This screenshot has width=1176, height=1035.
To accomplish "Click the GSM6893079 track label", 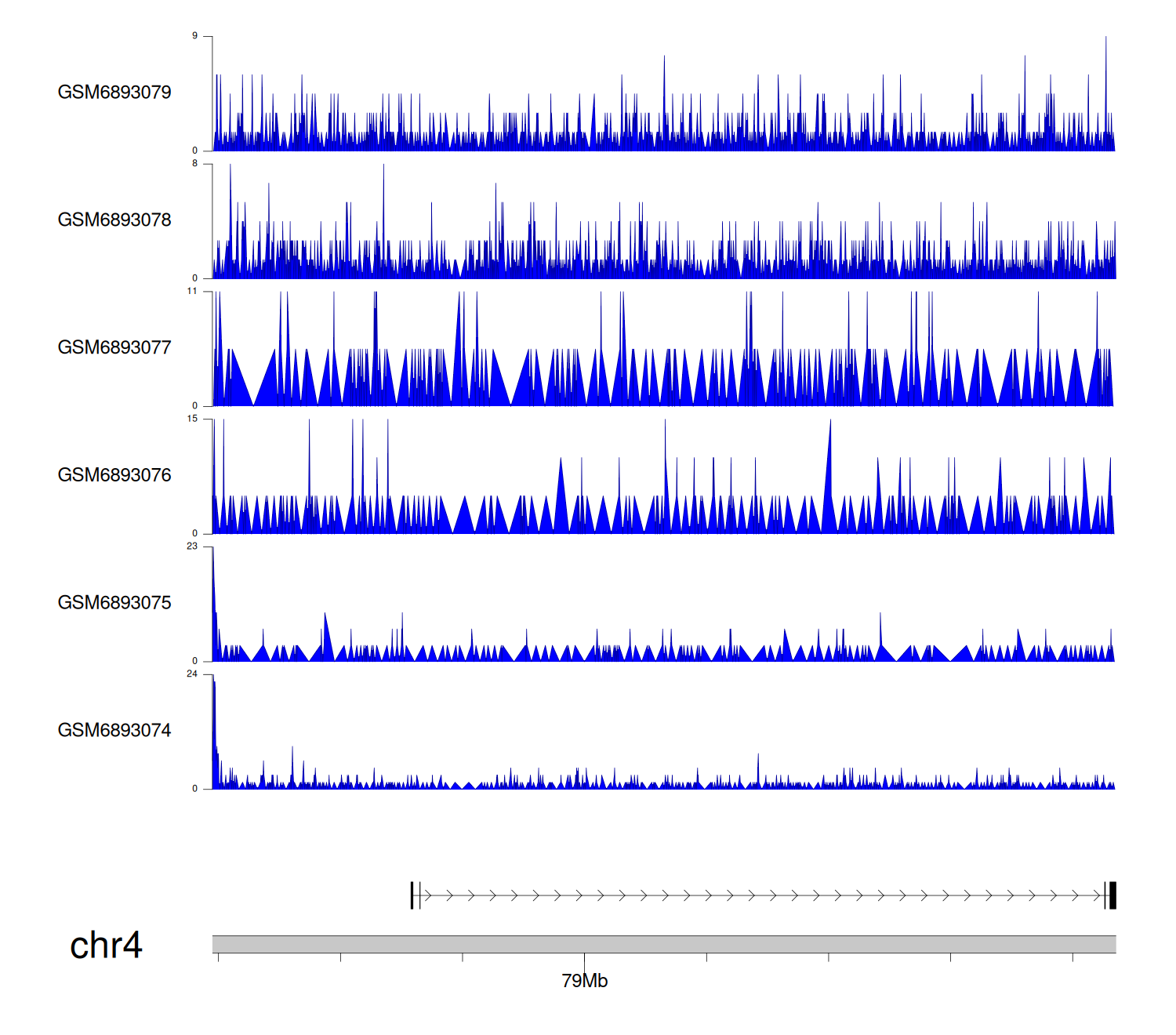I will click(114, 93).
